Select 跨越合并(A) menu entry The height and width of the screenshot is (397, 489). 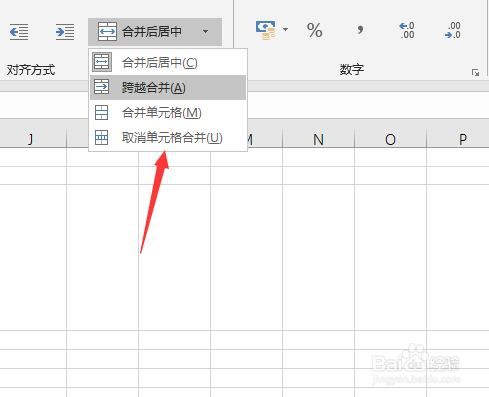pyautogui.click(x=168, y=87)
